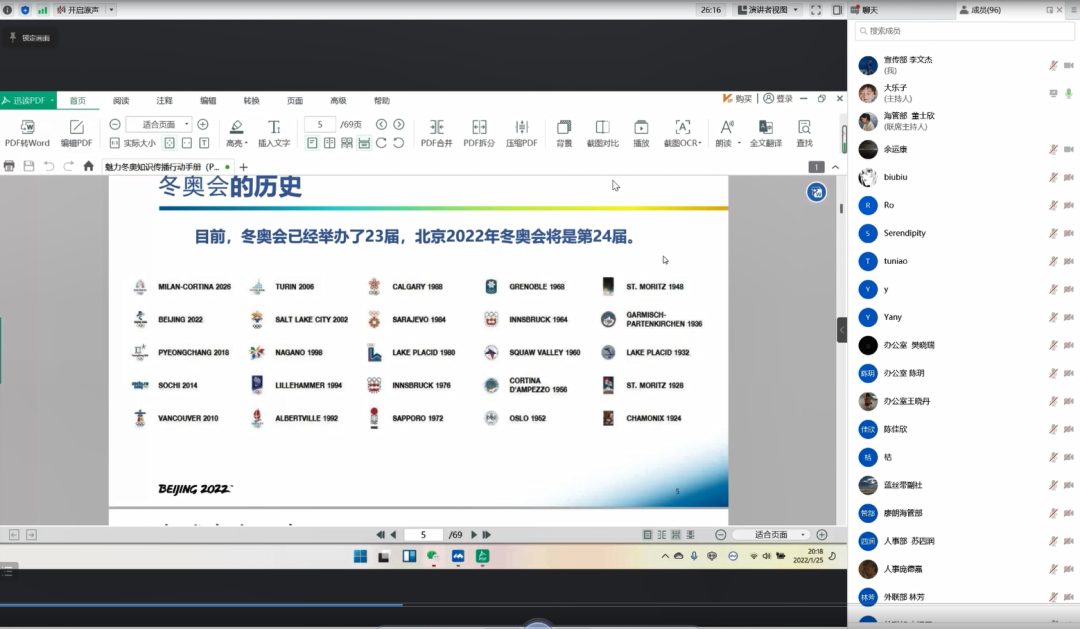Click the 购买 purchase button

point(737,99)
